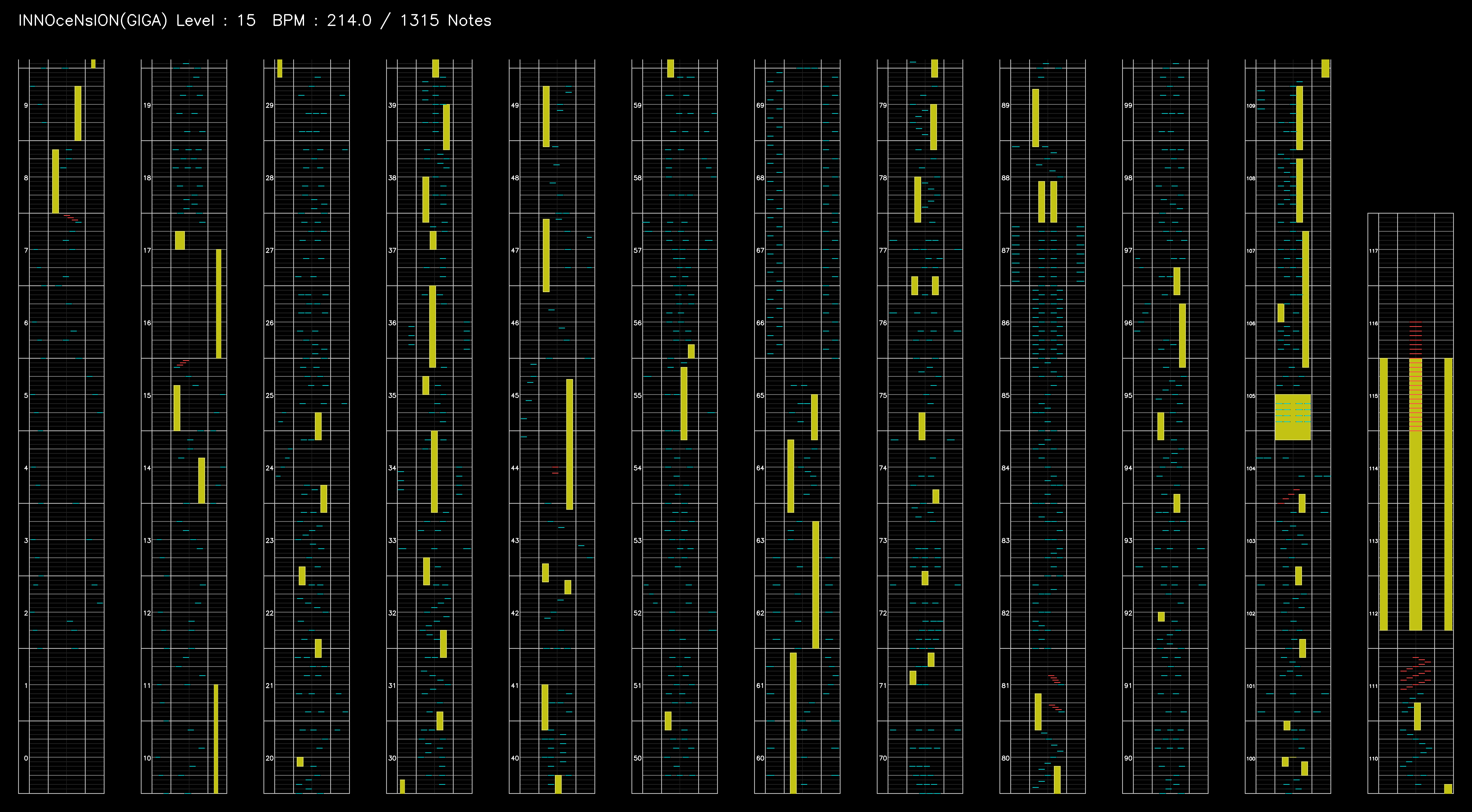The height and width of the screenshot is (812, 1472).
Task: Select measure number 79 label
Action: tap(883, 105)
